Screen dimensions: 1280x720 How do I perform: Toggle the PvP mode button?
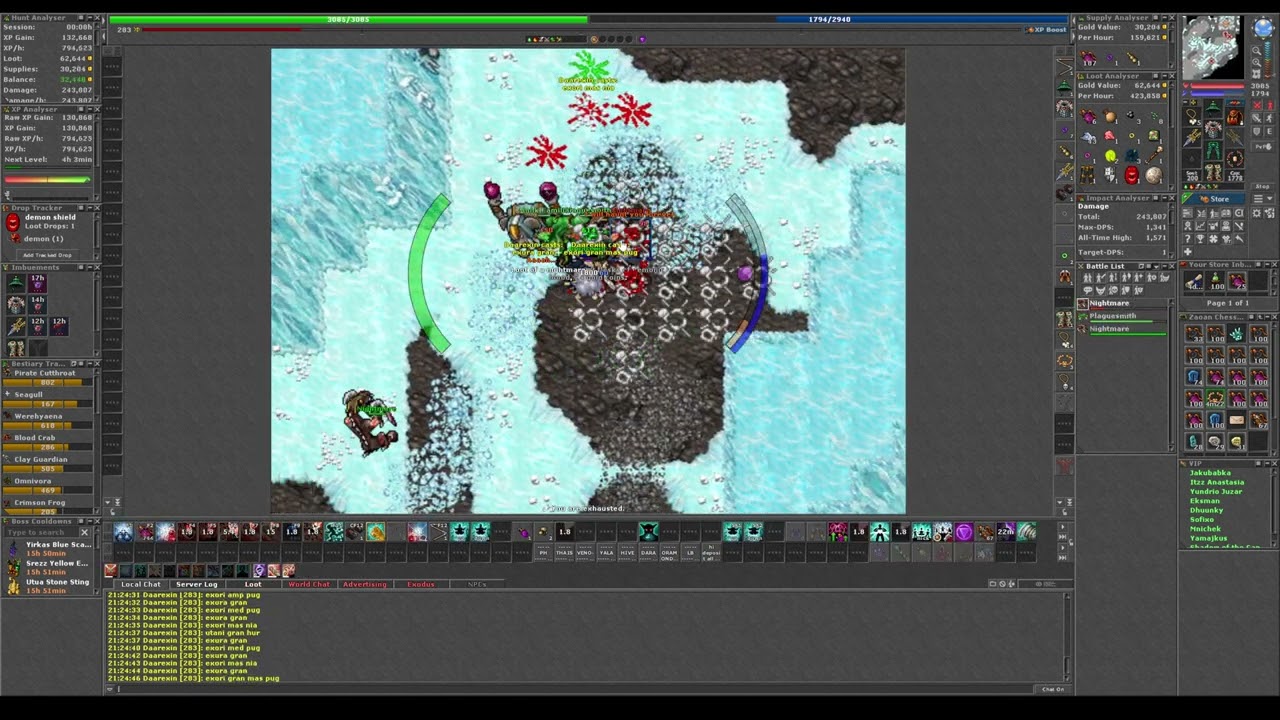pyautogui.click(x=1263, y=146)
